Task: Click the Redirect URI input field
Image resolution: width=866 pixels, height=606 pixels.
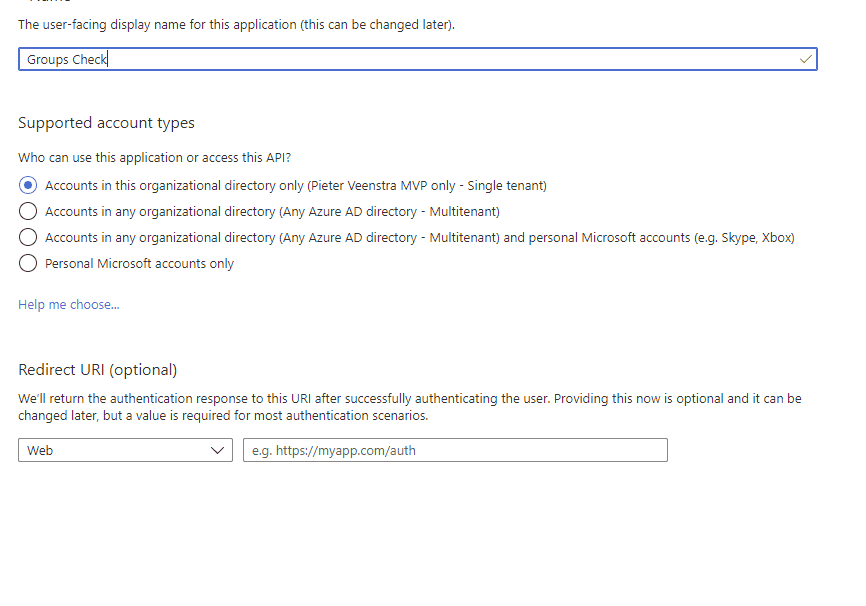Action: coord(455,450)
